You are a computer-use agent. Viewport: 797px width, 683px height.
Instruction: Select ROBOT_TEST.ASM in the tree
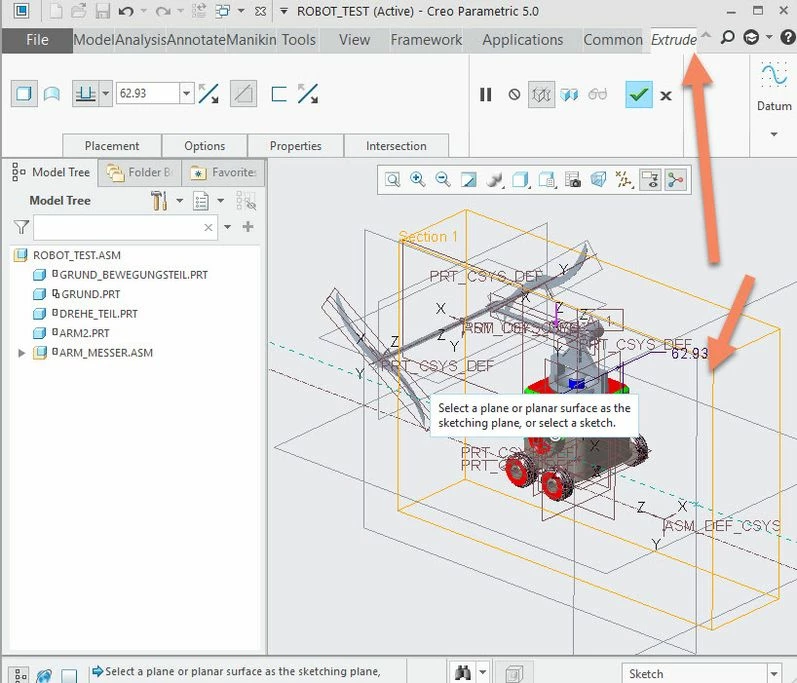click(77, 255)
